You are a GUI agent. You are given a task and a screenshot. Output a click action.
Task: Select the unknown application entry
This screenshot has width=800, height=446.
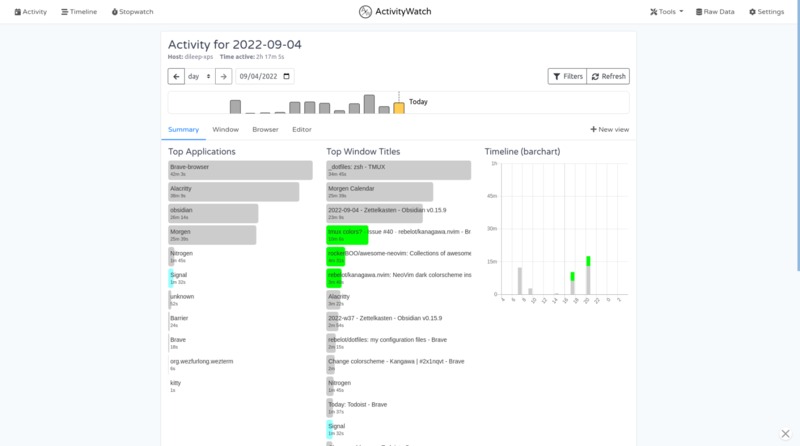click(x=182, y=300)
